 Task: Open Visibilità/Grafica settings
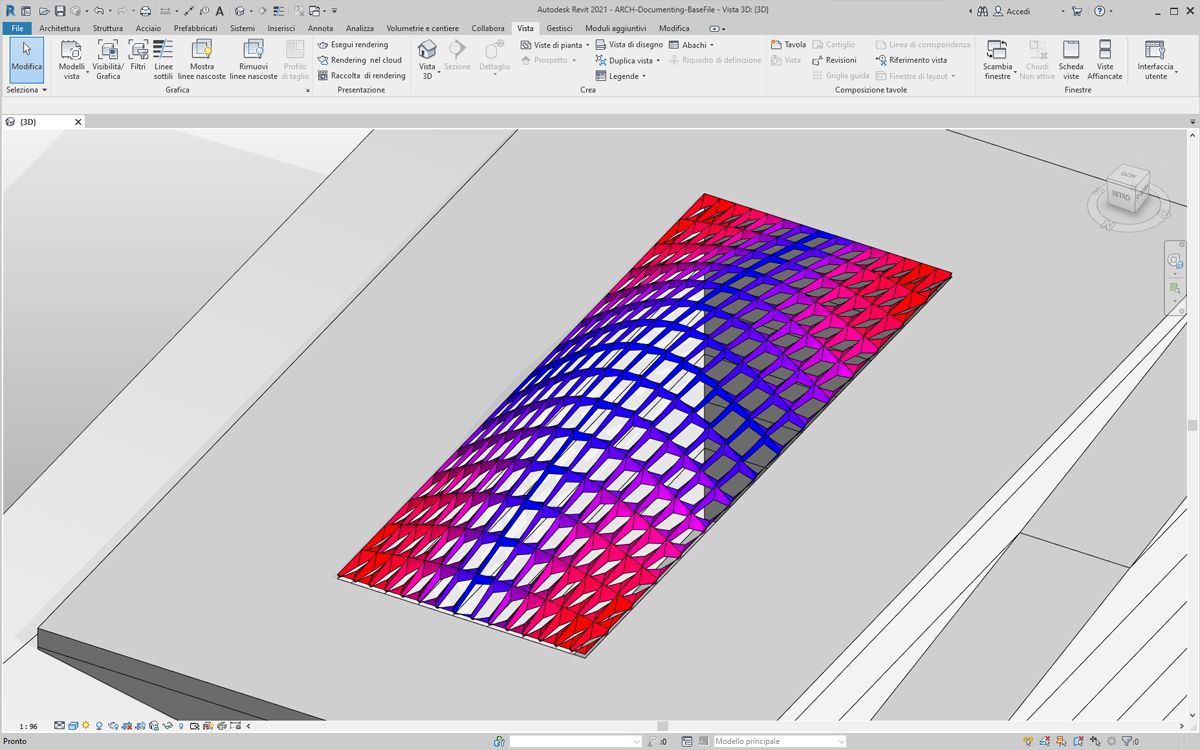coord(108,59)
